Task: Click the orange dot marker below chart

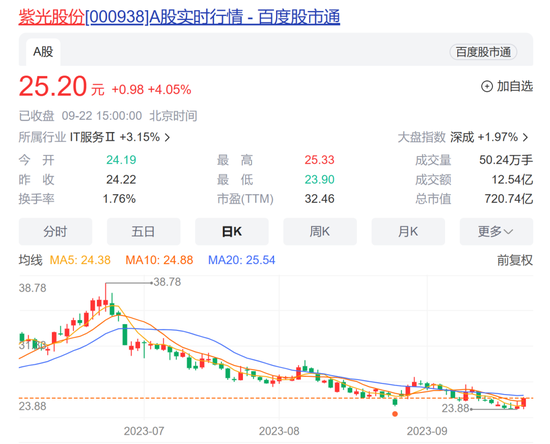Action: pyautogui.click(x=395, y=414)
